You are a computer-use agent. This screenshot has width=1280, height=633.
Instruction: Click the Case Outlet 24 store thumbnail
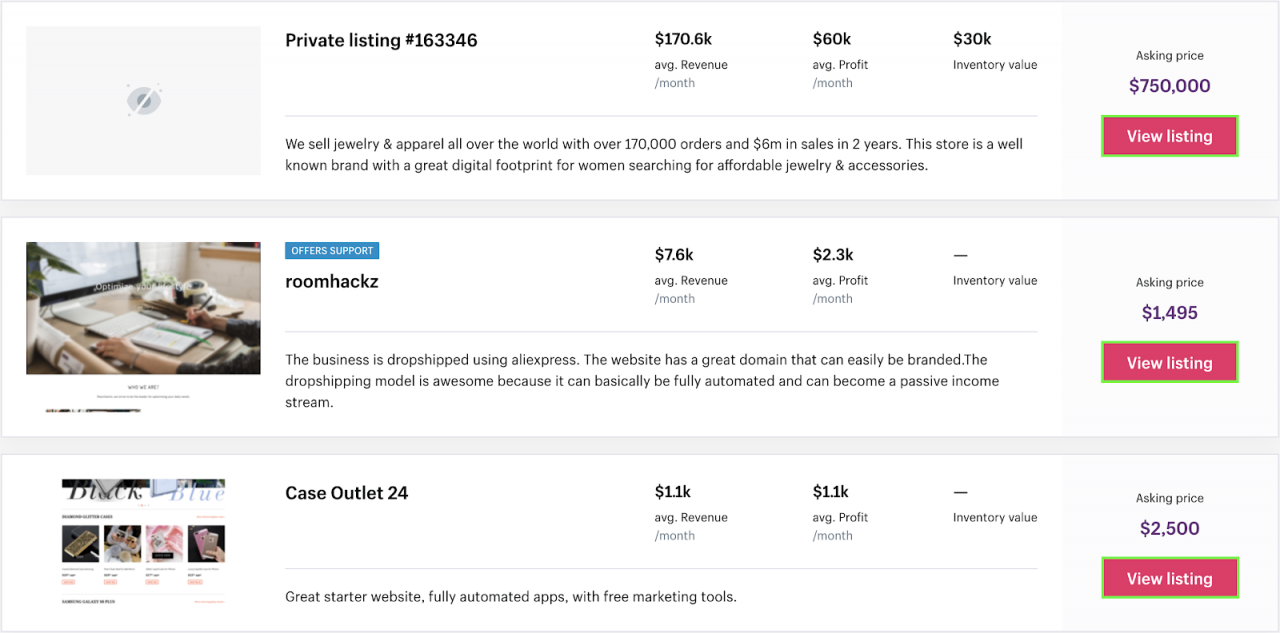point(143,541)
